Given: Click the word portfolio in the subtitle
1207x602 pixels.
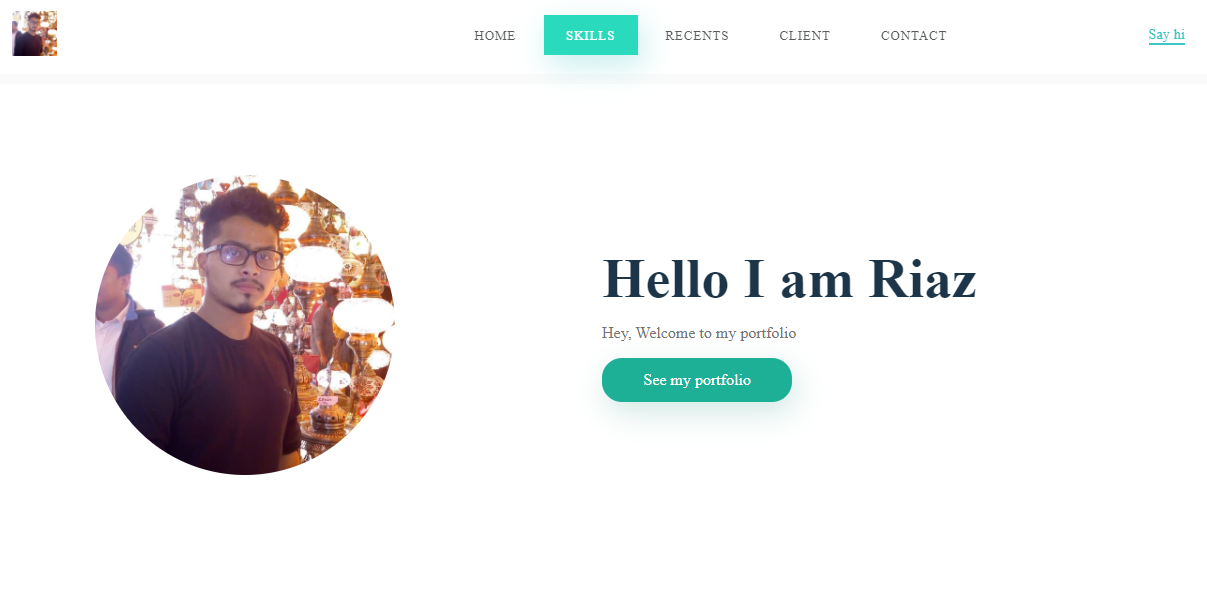Looking at the screenshot, I should point(768,333).
